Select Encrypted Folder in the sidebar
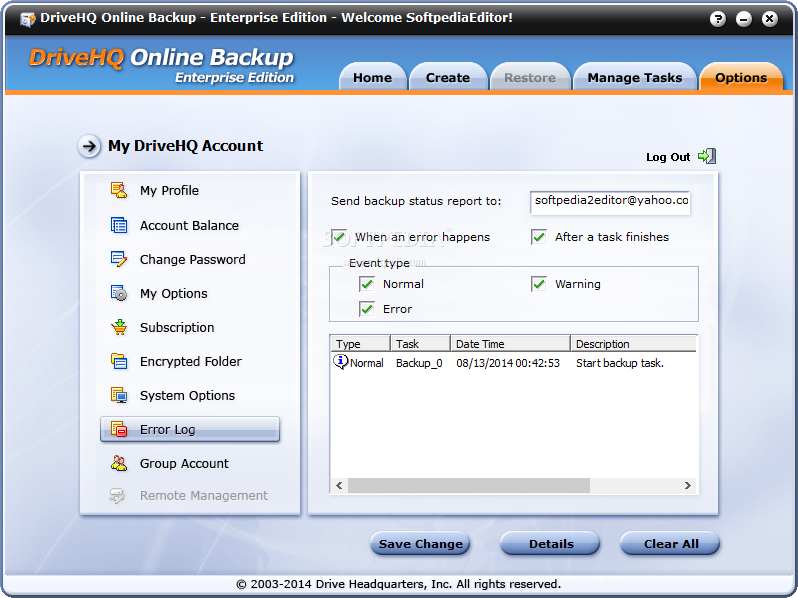This screenshot has width=798, height=598. click(x=190, y=361)
